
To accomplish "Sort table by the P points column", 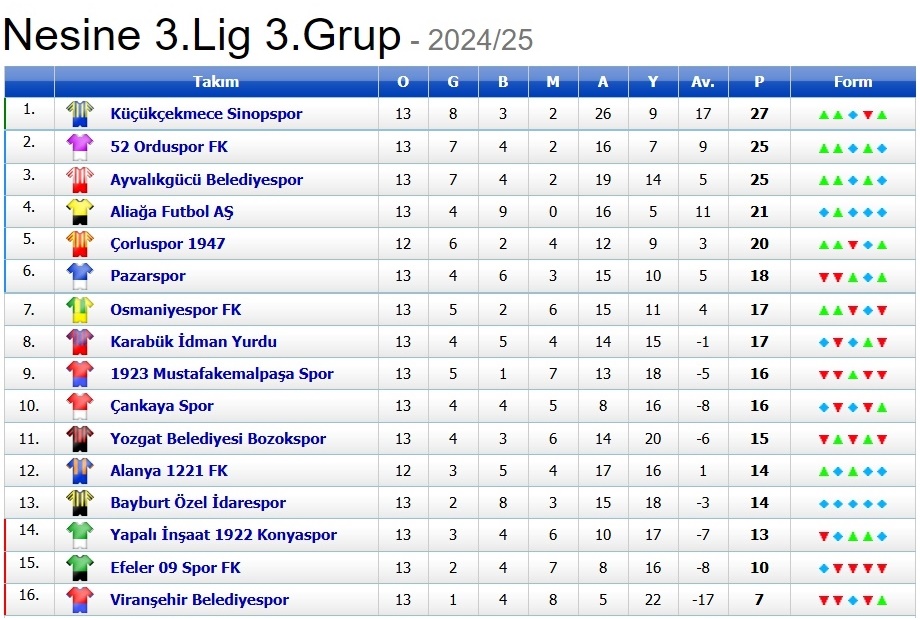I will [759, 82].
